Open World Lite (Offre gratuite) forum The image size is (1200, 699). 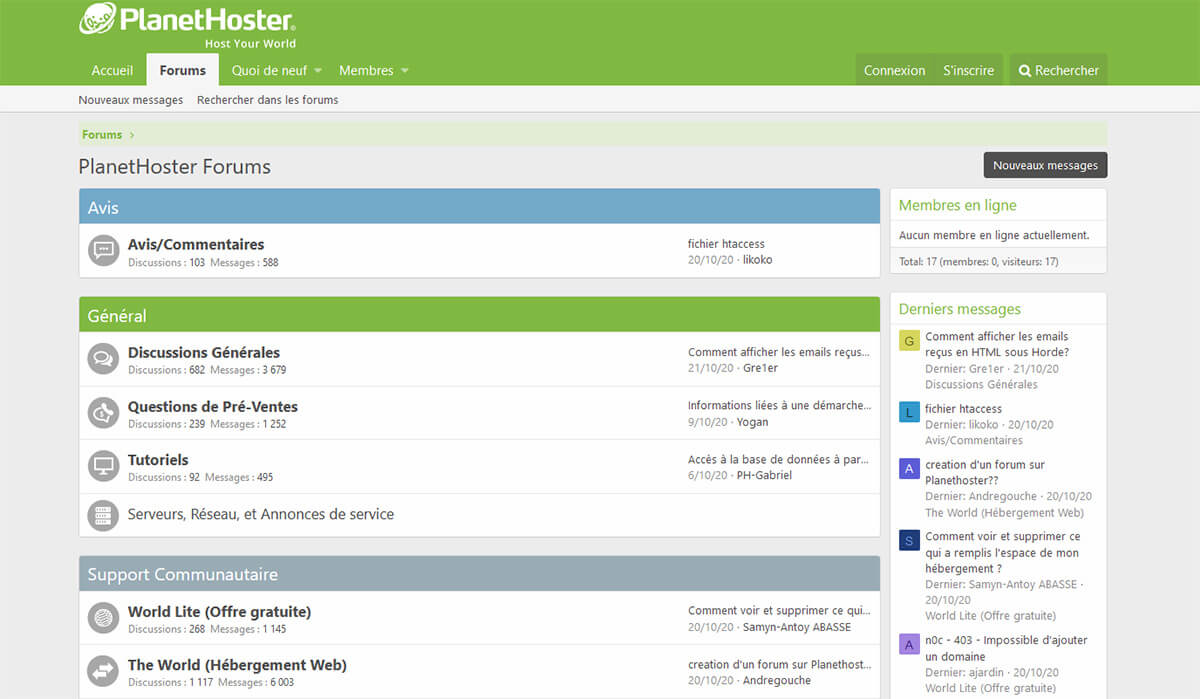[219, 611]
